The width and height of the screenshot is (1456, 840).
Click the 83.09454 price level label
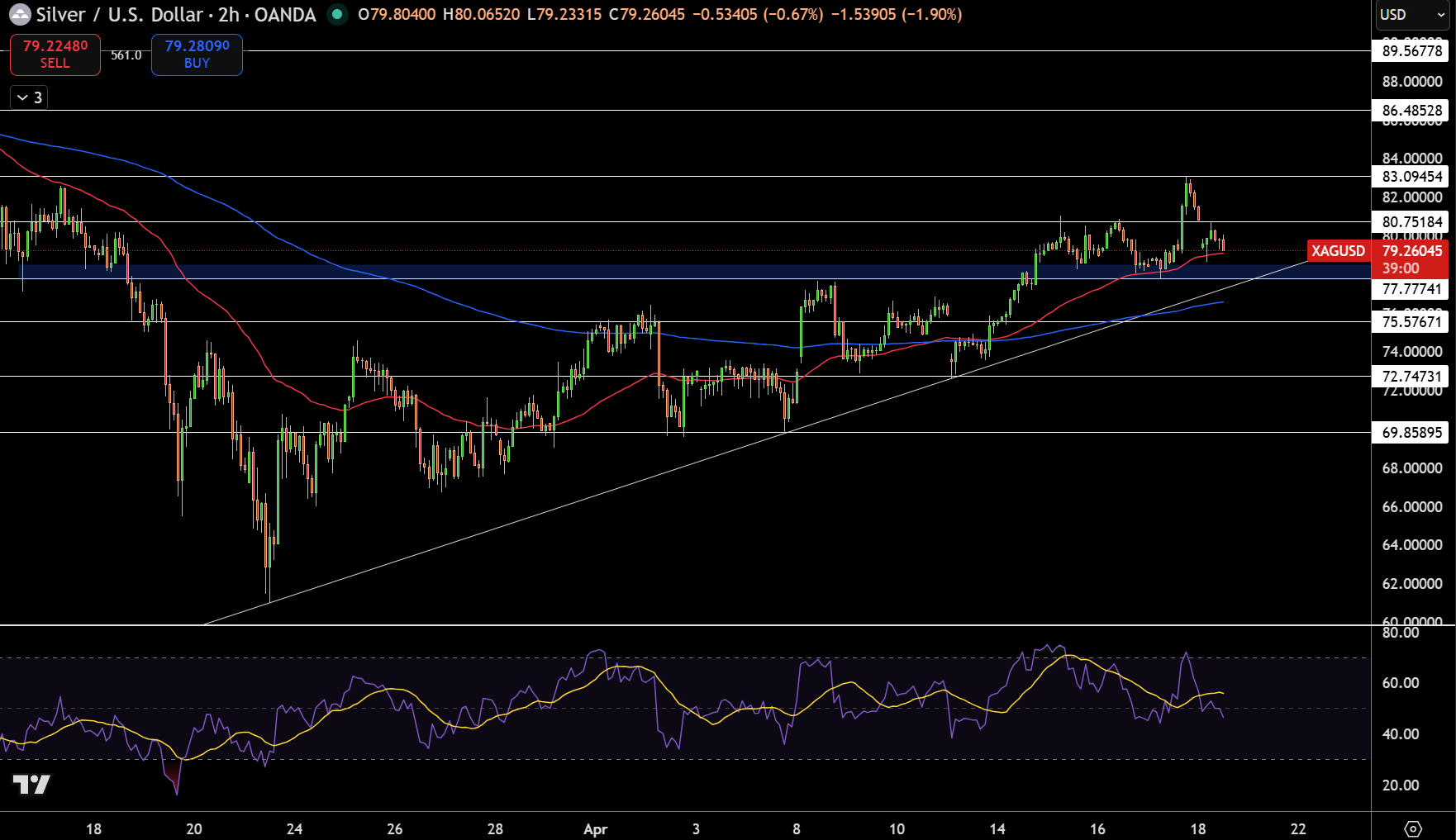[1411, 176]
